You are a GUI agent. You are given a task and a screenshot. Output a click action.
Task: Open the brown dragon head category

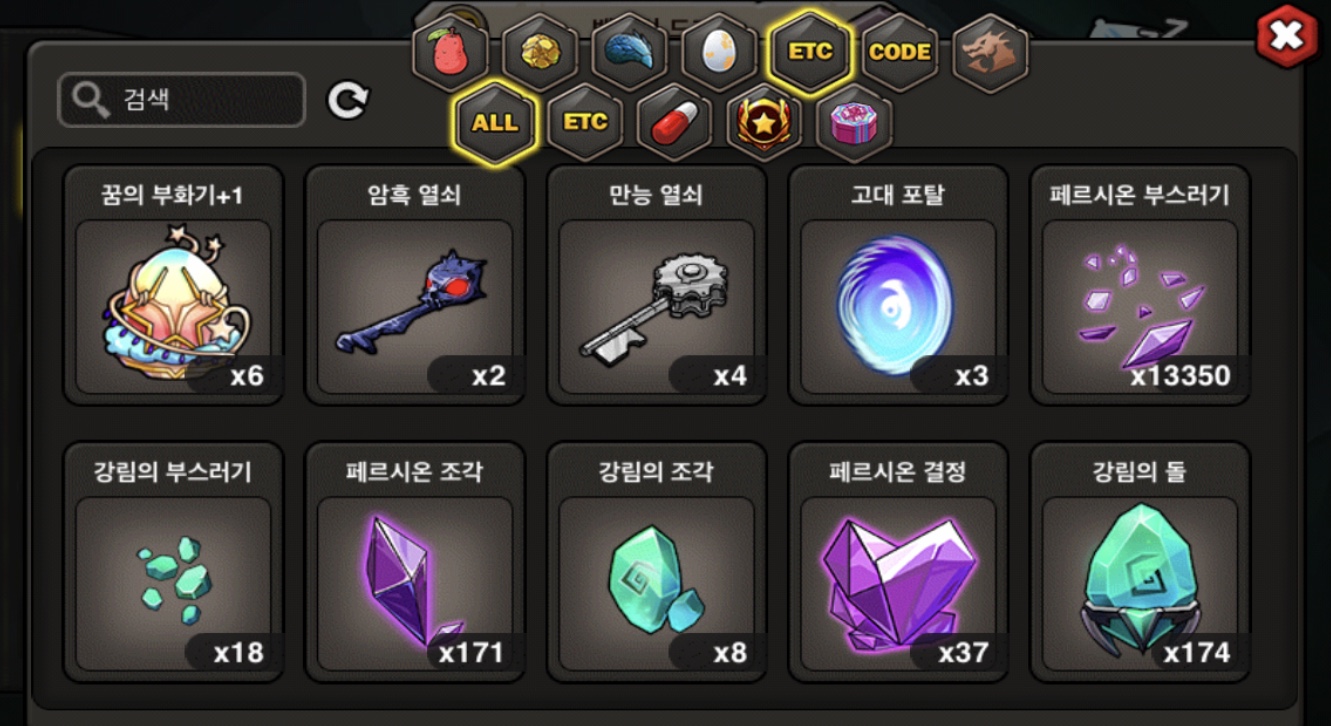990,52
